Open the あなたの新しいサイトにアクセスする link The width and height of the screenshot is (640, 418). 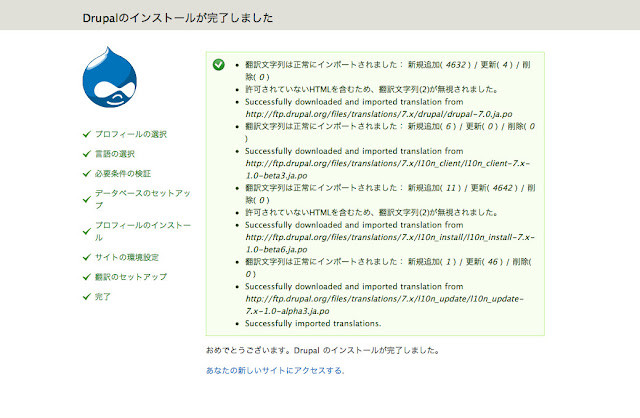(x=275, y=370)
